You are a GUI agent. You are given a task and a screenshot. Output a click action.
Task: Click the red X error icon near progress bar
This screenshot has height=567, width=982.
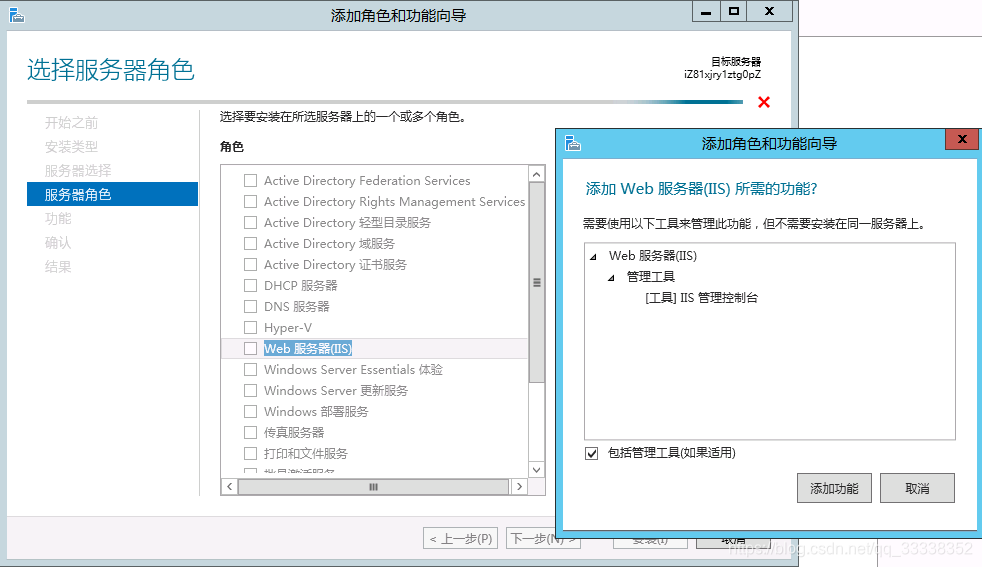(763, 102)
